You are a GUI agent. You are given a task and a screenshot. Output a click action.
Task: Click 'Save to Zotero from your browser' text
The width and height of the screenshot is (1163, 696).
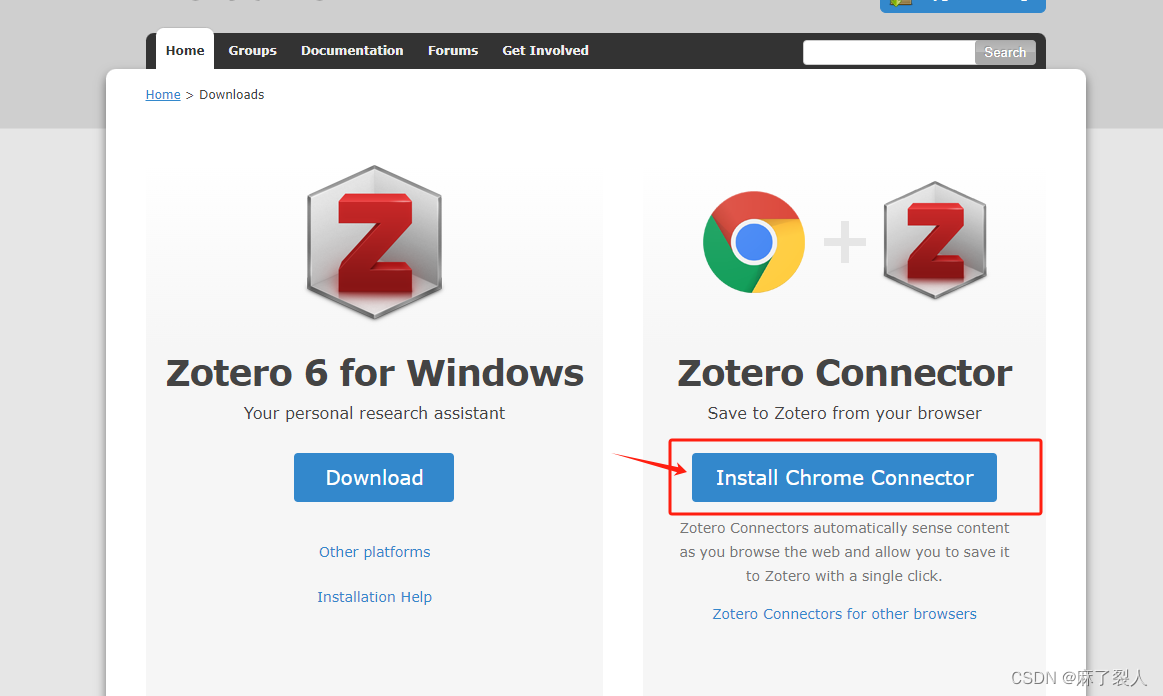pyautogui.click(x=844, y=413)
